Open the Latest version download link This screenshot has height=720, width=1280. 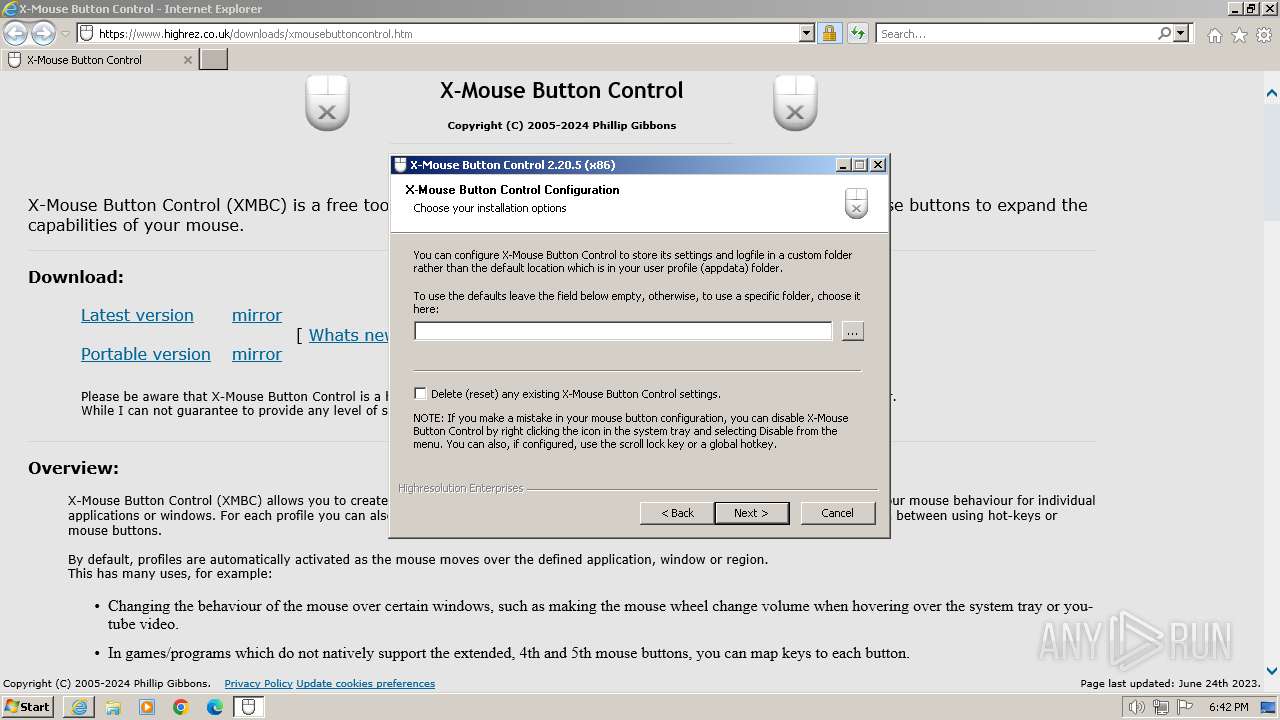137,315
